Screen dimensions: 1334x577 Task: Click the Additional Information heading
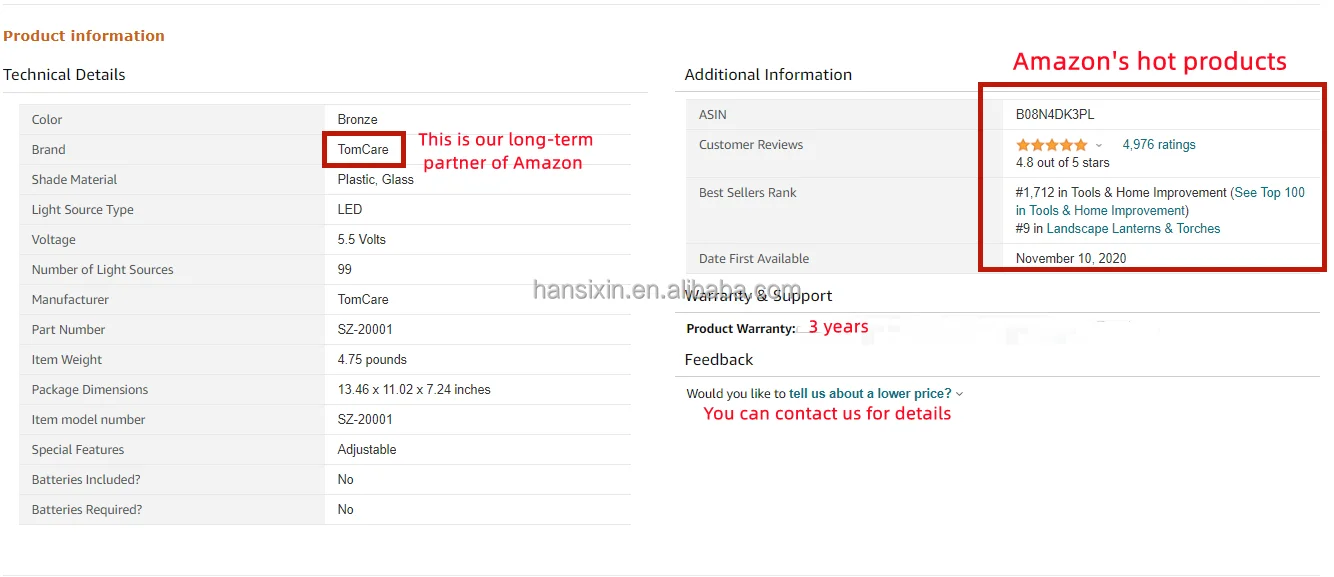(x=768, y=75)
